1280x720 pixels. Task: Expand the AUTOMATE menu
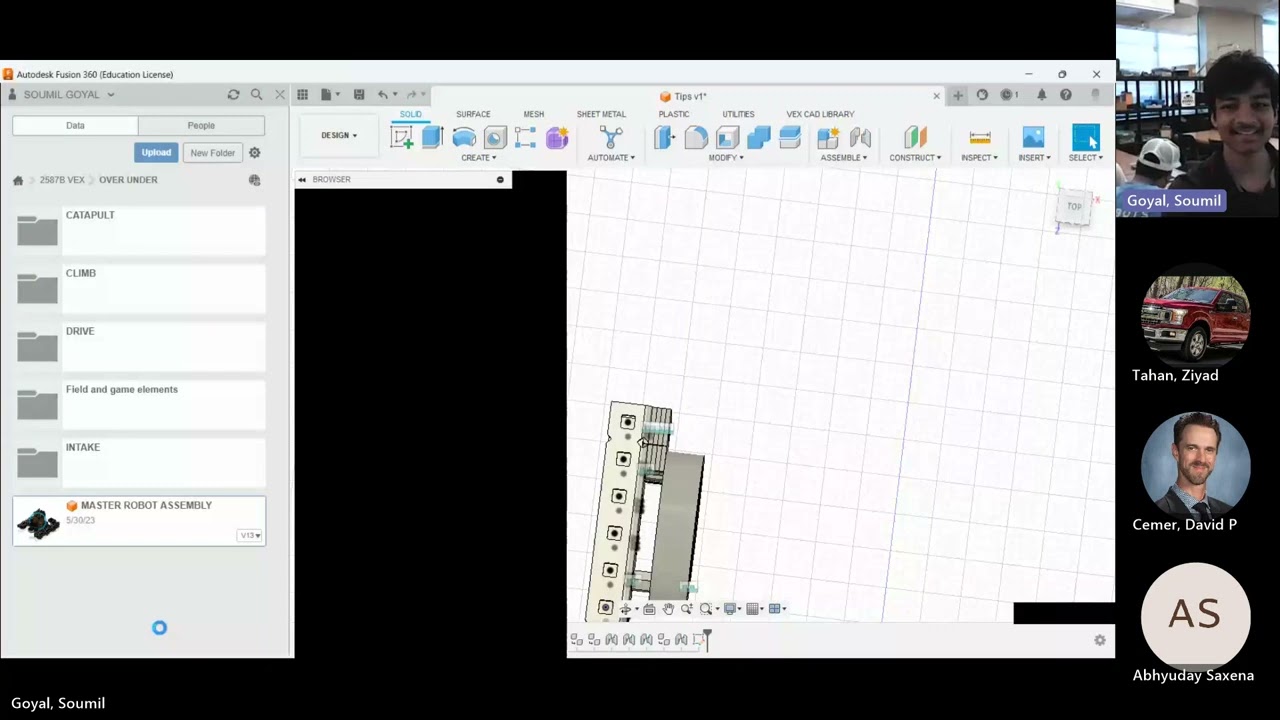pos(611,158)
